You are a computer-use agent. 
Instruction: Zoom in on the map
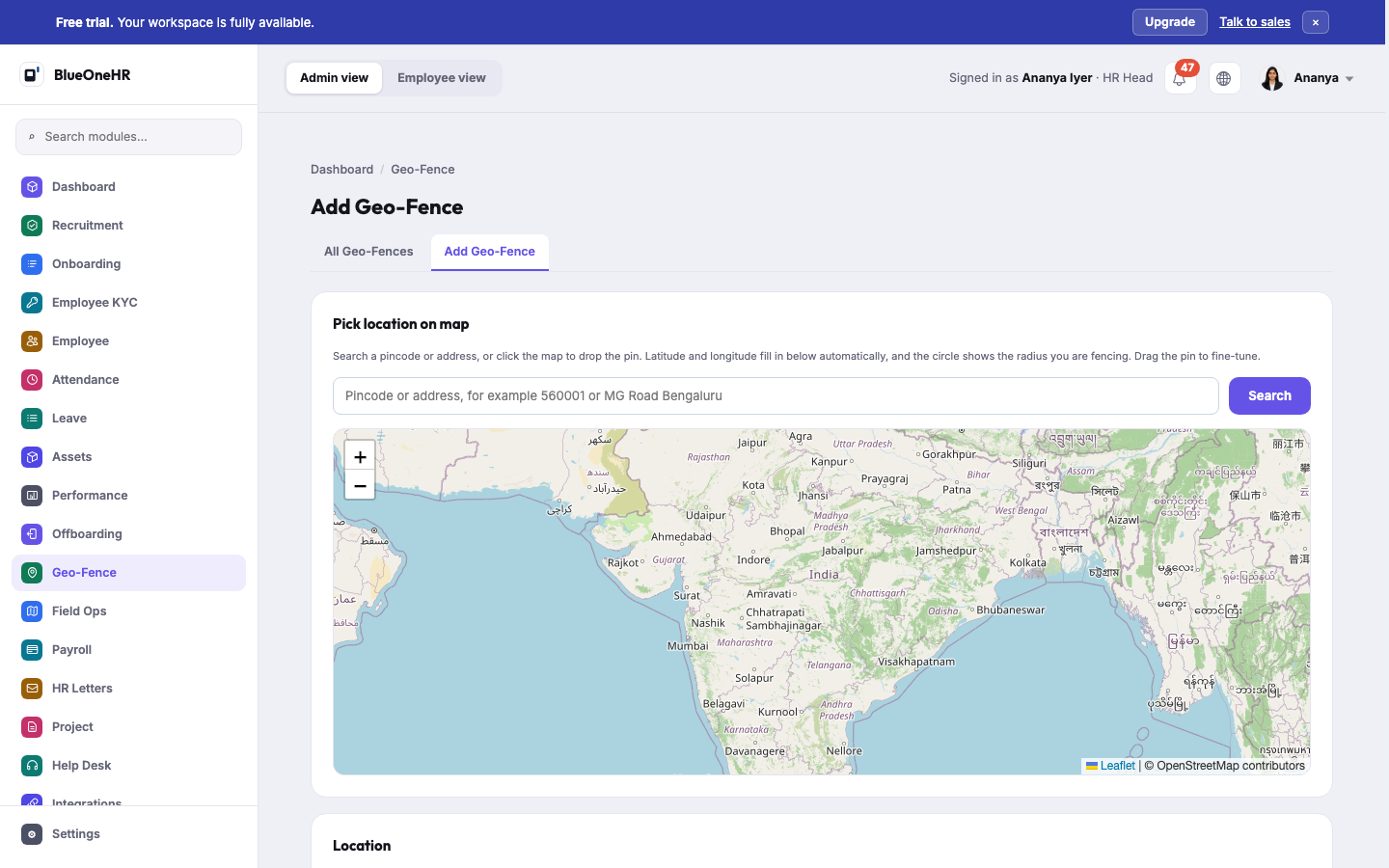[x=360, y=457]
